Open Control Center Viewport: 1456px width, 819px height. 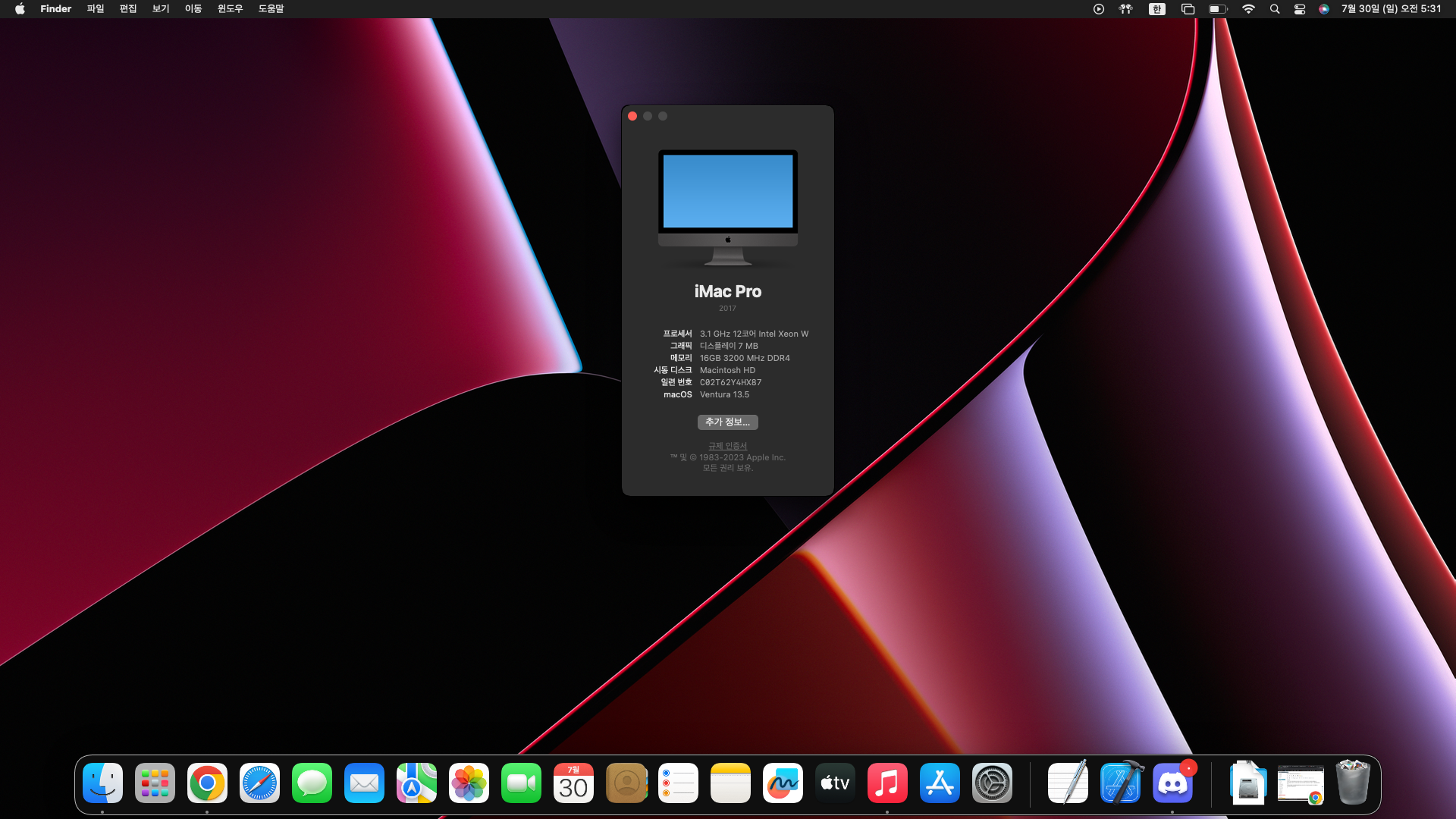pyautogui.click(x=1300, y=9)
